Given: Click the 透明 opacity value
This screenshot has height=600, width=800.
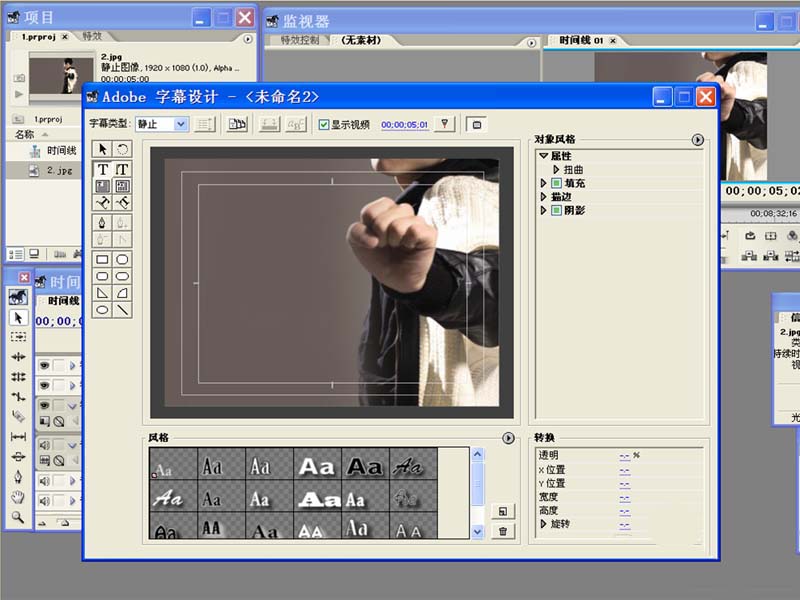Looking at the screenshot, I should click(624, 455).
